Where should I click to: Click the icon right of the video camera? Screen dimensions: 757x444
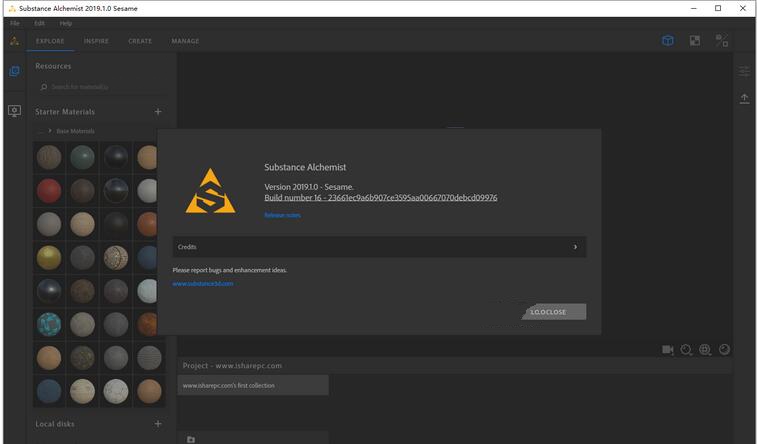pos(686,349)
